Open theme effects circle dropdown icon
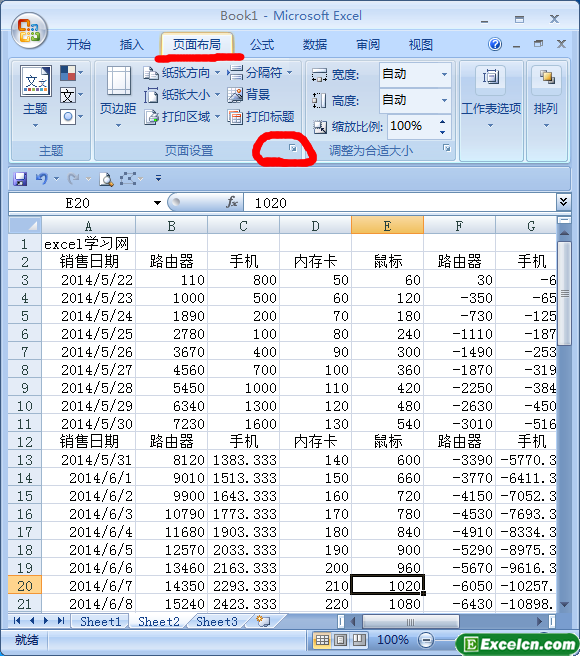Screen dimensions: 580x656 click(x=72, y=117)
